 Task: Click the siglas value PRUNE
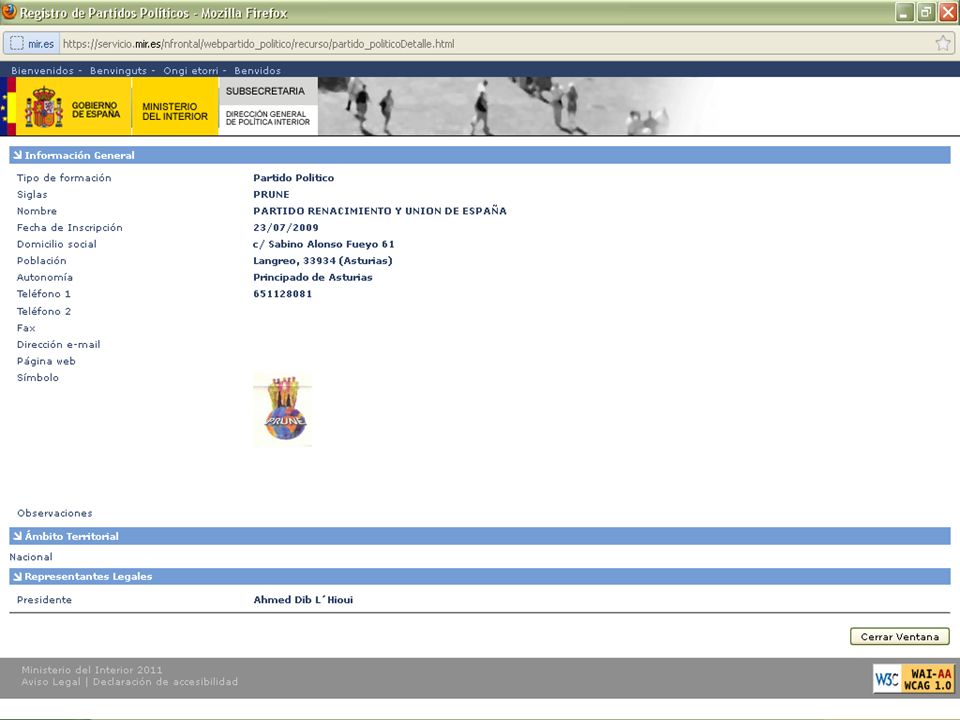coord(271,194)
